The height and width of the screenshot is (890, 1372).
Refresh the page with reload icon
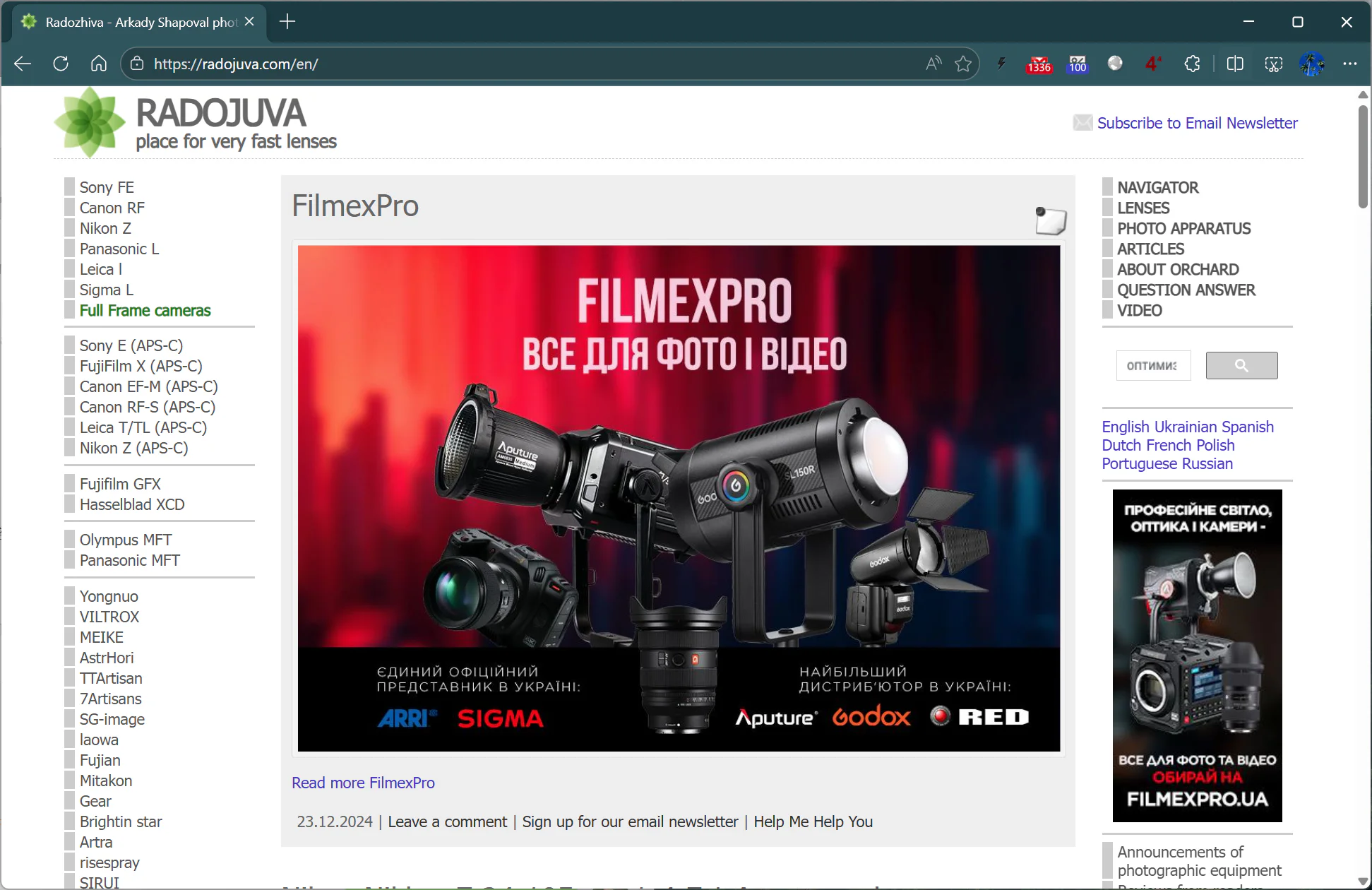pos(61,64)
